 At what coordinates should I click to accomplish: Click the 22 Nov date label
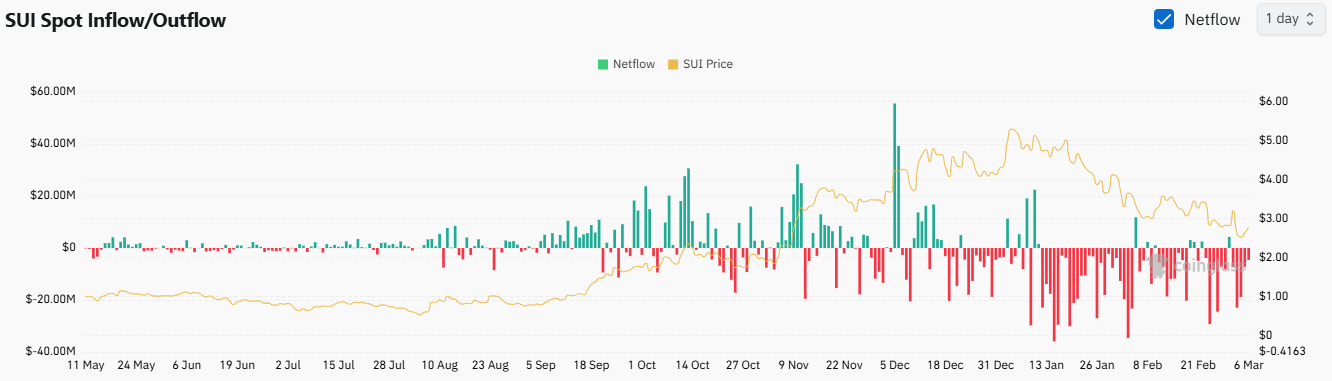tap(845, 366)
